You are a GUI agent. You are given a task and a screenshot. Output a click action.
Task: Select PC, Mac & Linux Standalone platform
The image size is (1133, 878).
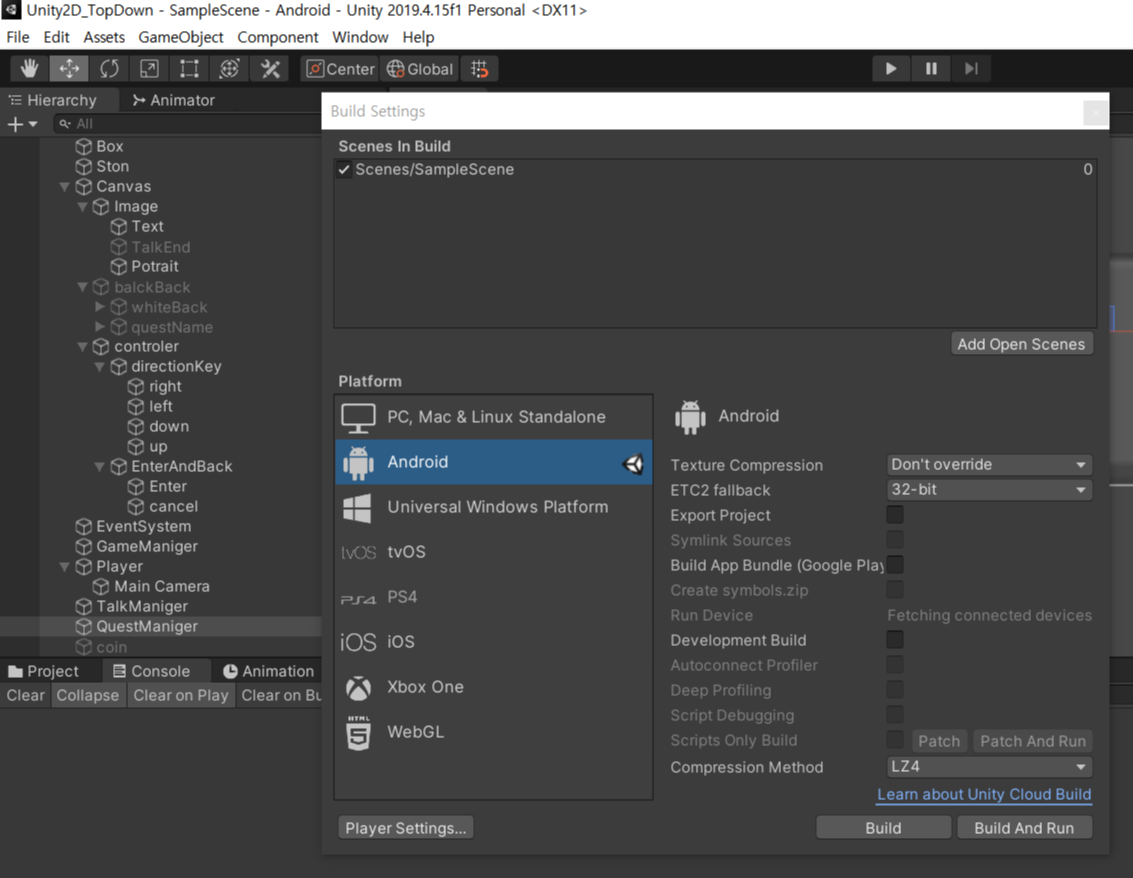tap(494, 417)
